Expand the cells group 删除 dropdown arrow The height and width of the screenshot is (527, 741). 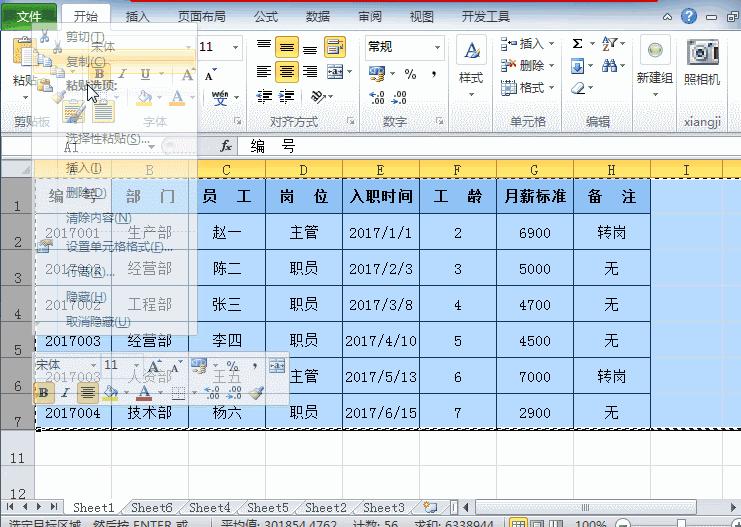(551, 66)
